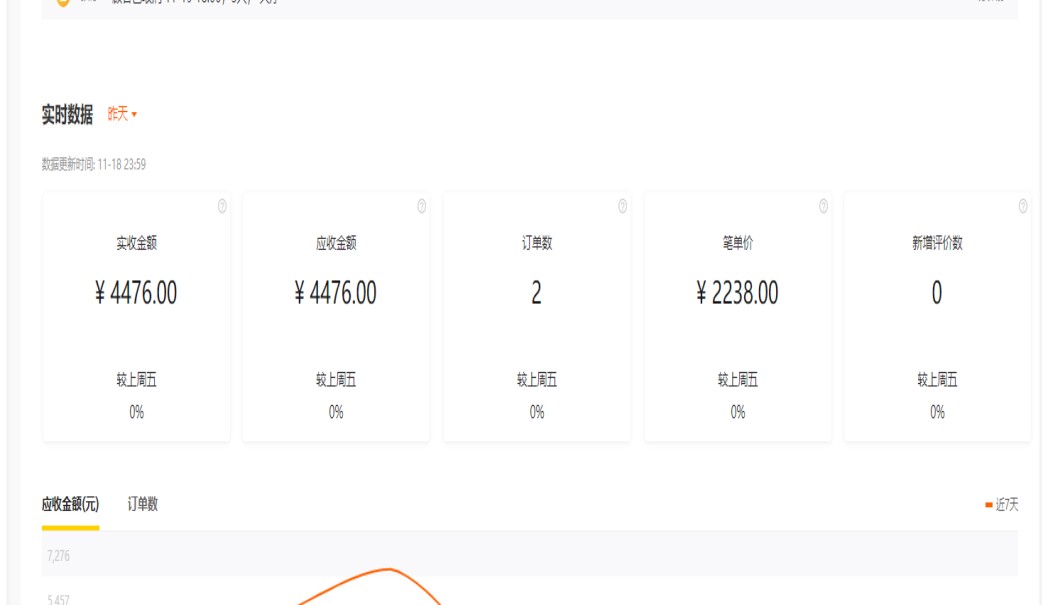Open help tooltip icon on 订单数 card

pyautogui.click(x=622, y=206)
